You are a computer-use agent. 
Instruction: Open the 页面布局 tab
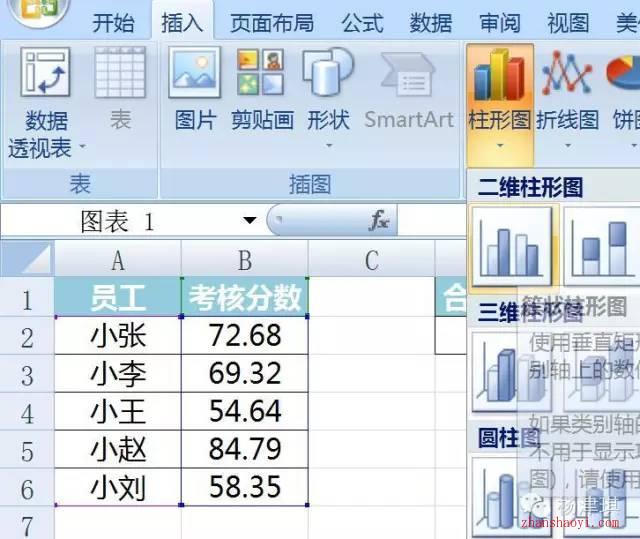(x=272, y=23)
